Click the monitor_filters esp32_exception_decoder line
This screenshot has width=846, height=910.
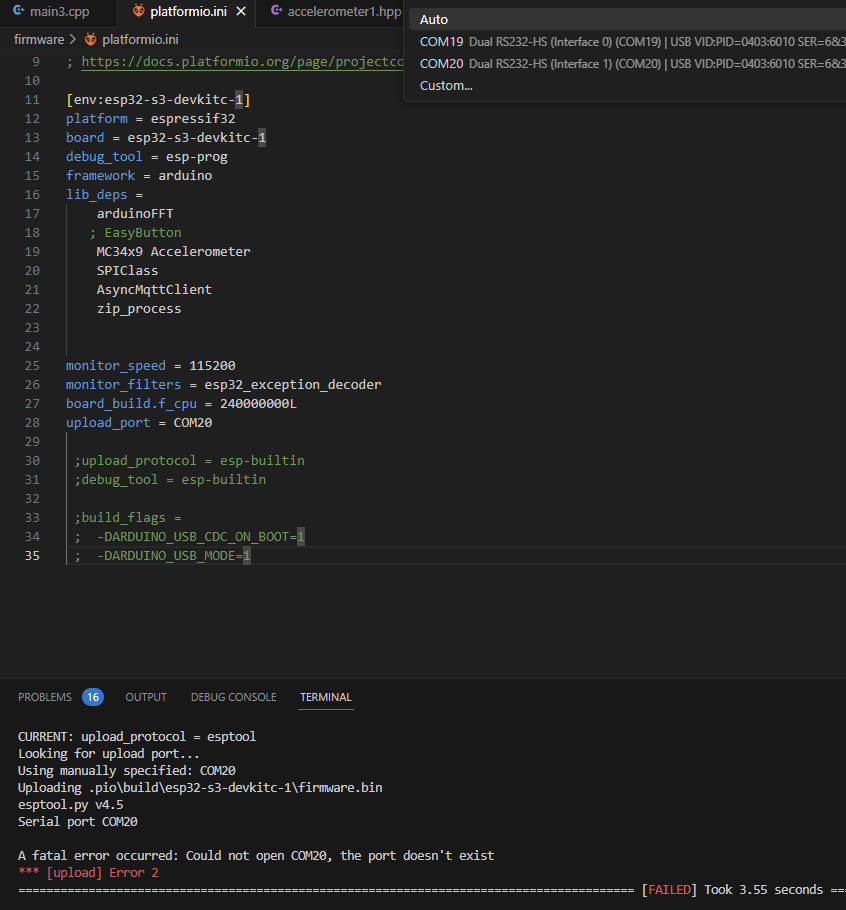click(223, 385)
